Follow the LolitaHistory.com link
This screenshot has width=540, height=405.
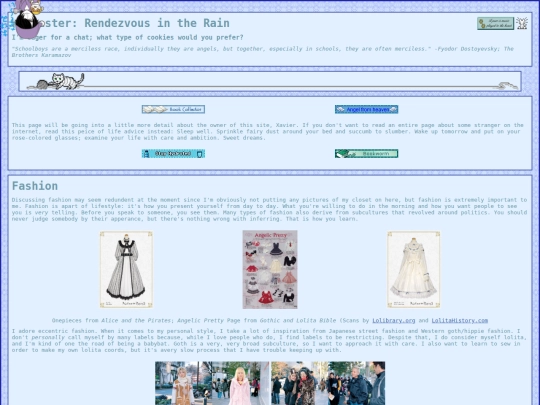point(460,320)
